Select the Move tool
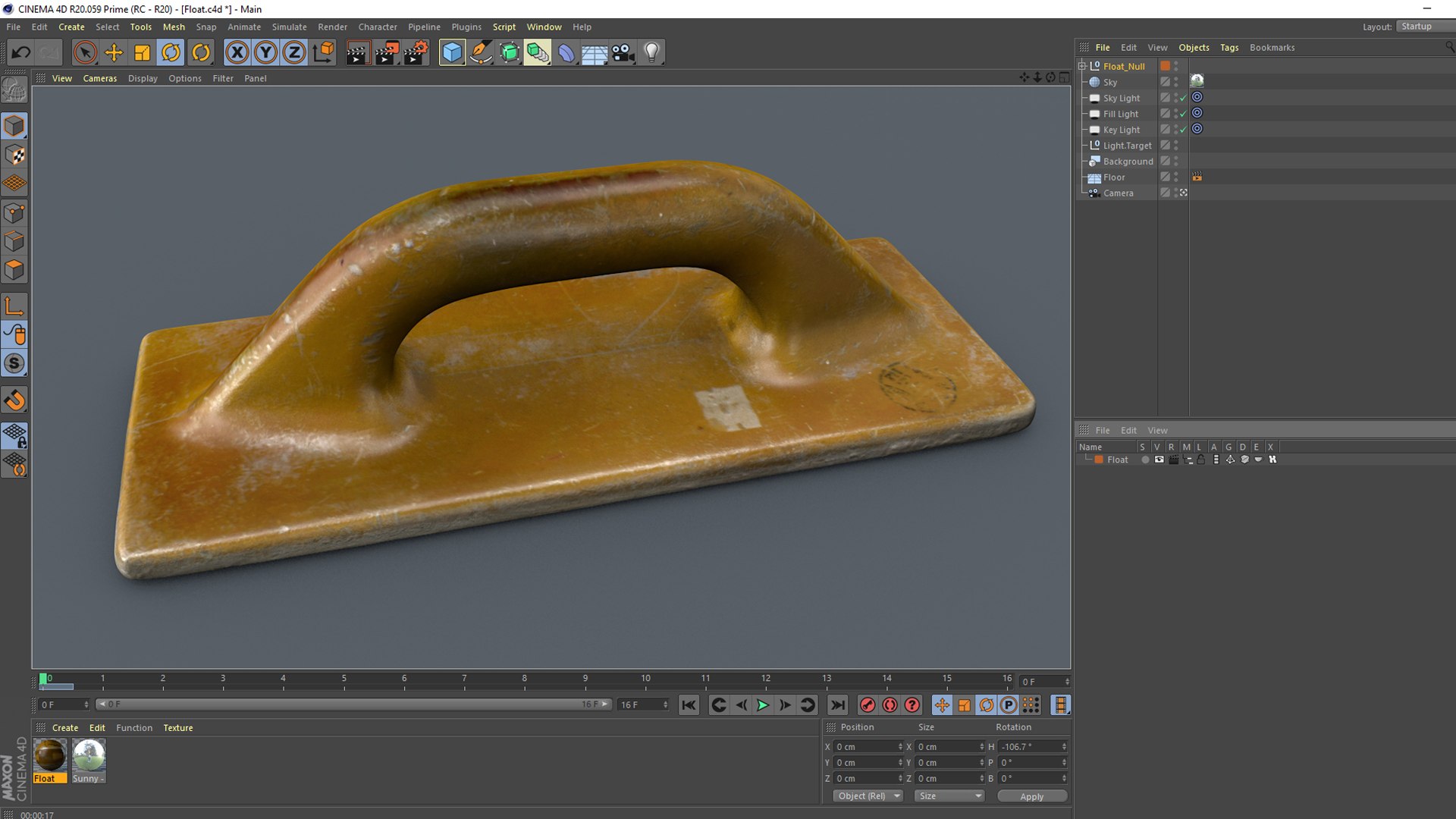This screenshot has width=1456, height=819. (114, 52)
